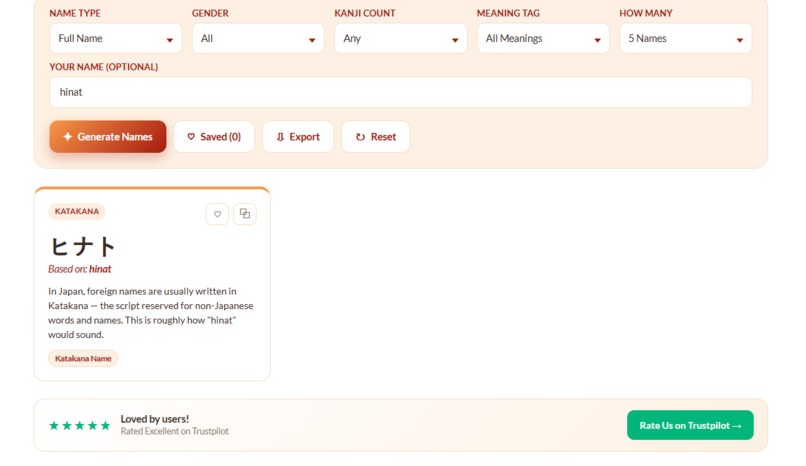806x466 pixels.
Task: Open the How Many dropdown
Action: 686,39
